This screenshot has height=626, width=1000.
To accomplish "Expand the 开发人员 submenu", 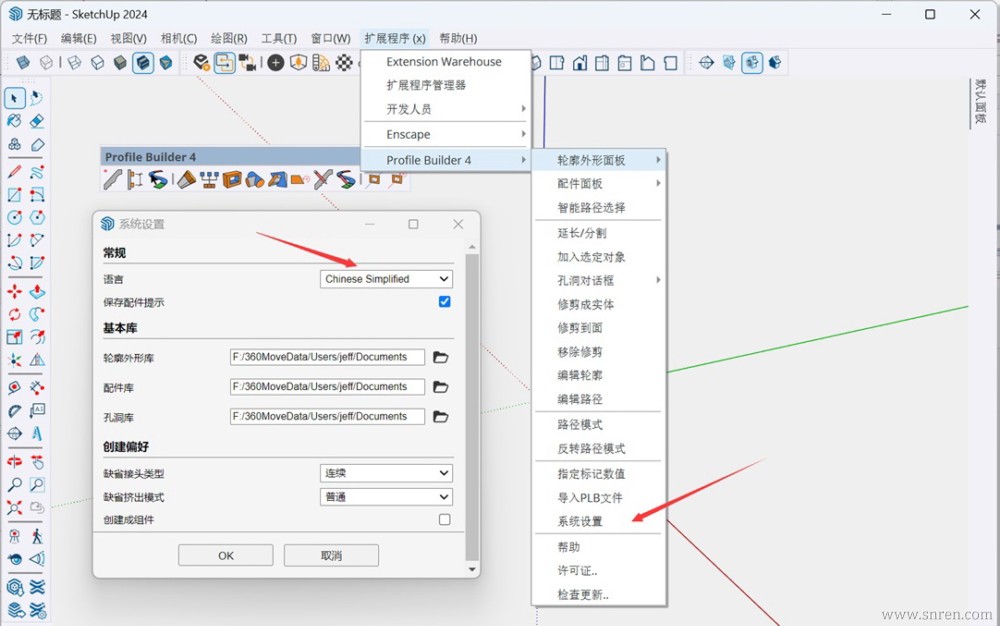I will [446, 109].
